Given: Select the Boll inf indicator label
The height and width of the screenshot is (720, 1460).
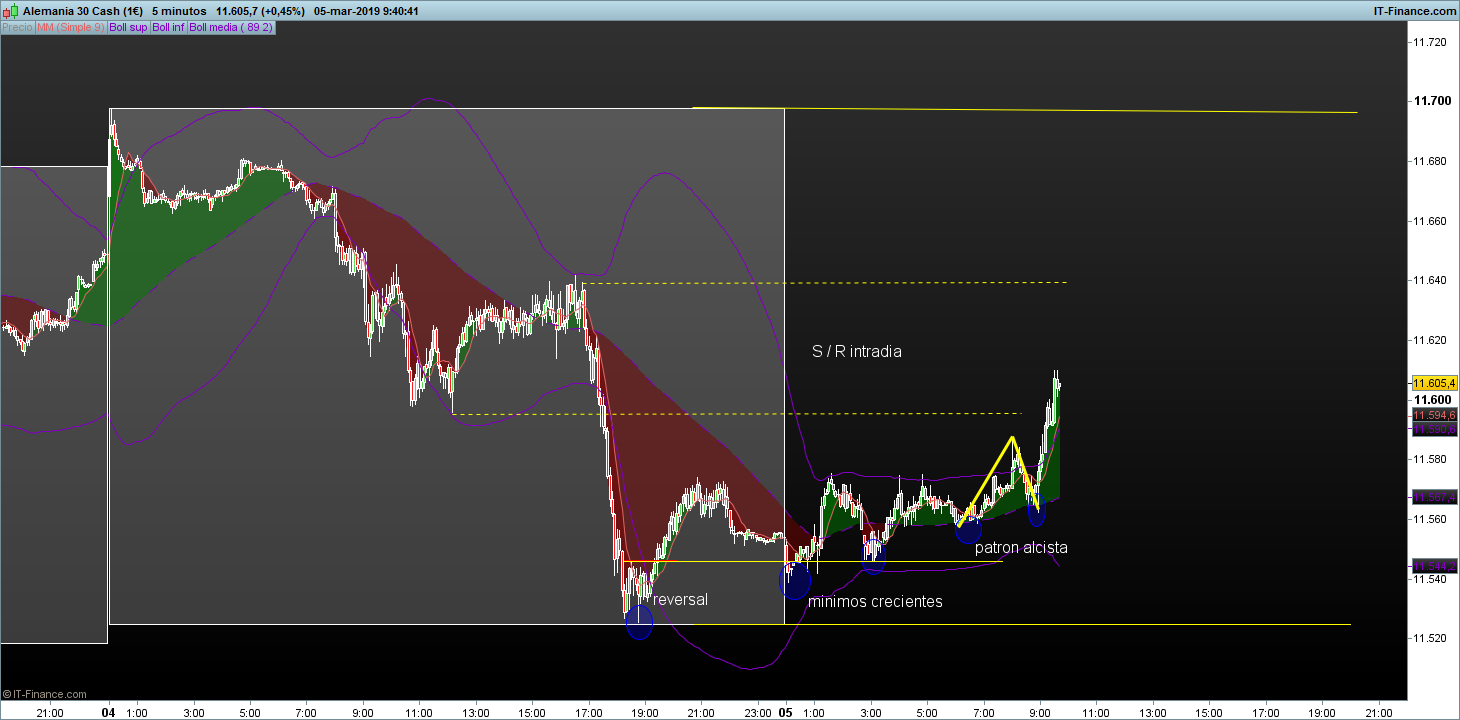Looking at the screenshot, I should pyautogui.click(x=168, y=27).
